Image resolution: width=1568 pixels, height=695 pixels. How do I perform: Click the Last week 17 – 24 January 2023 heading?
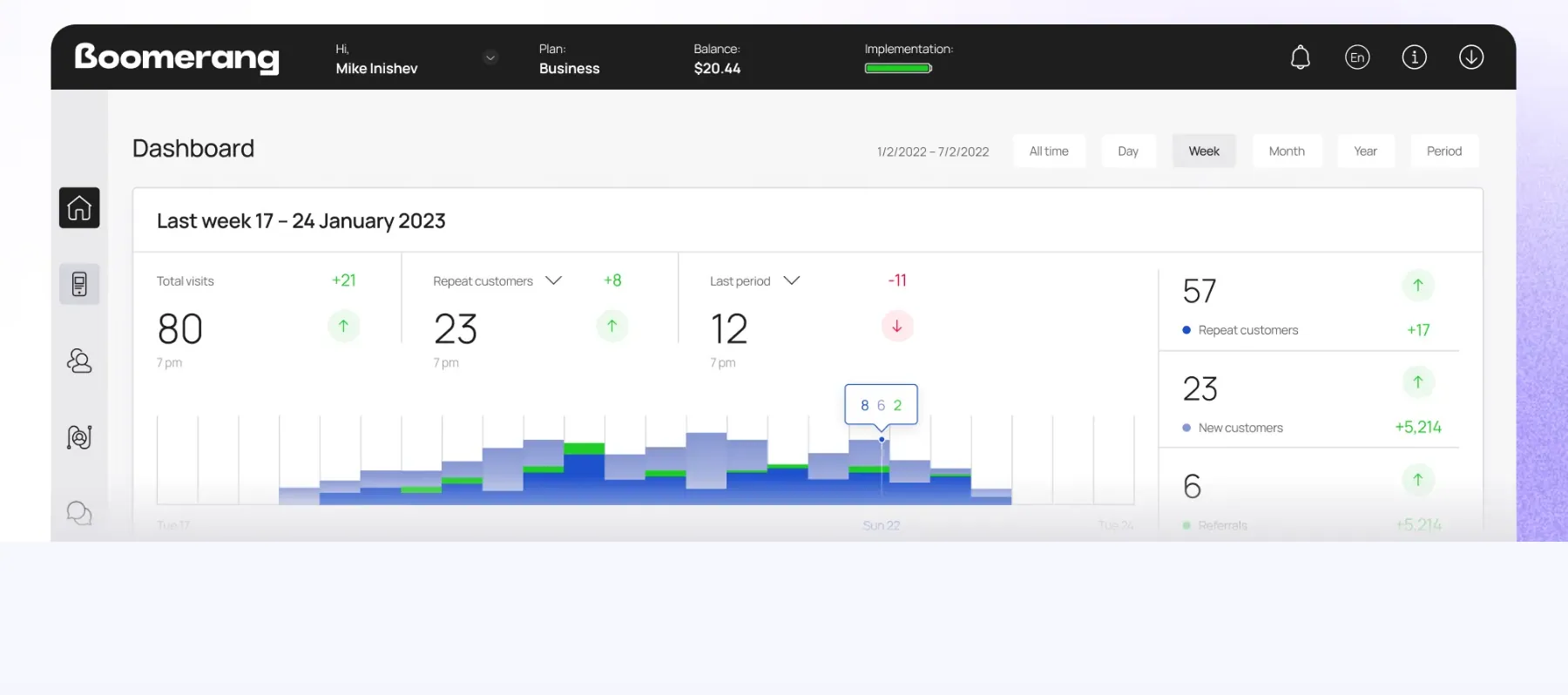point(301,221)
